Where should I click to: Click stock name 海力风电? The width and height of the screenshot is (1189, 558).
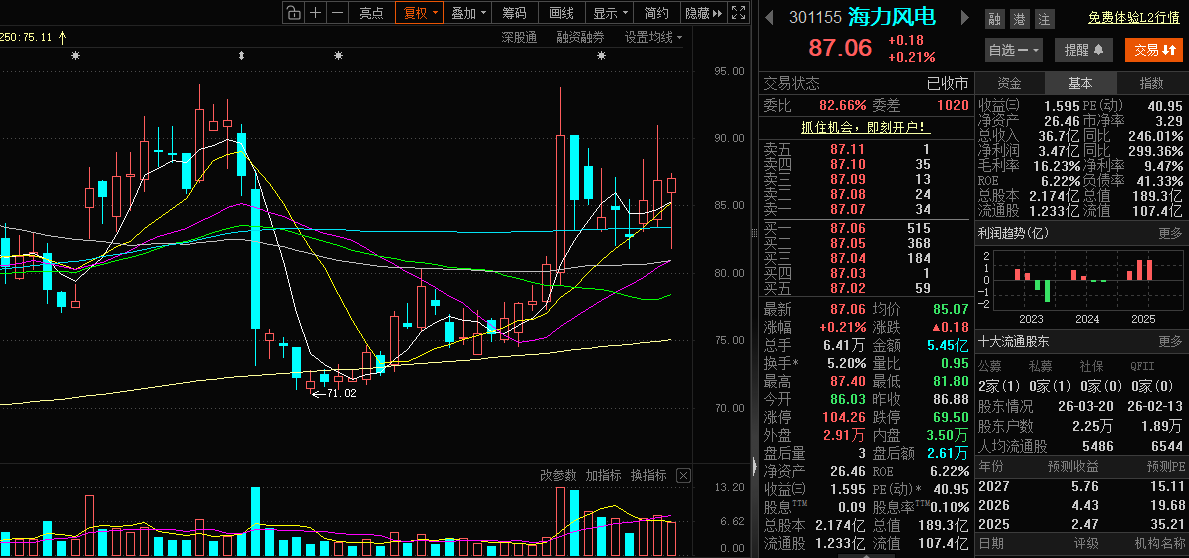(893, 17)
